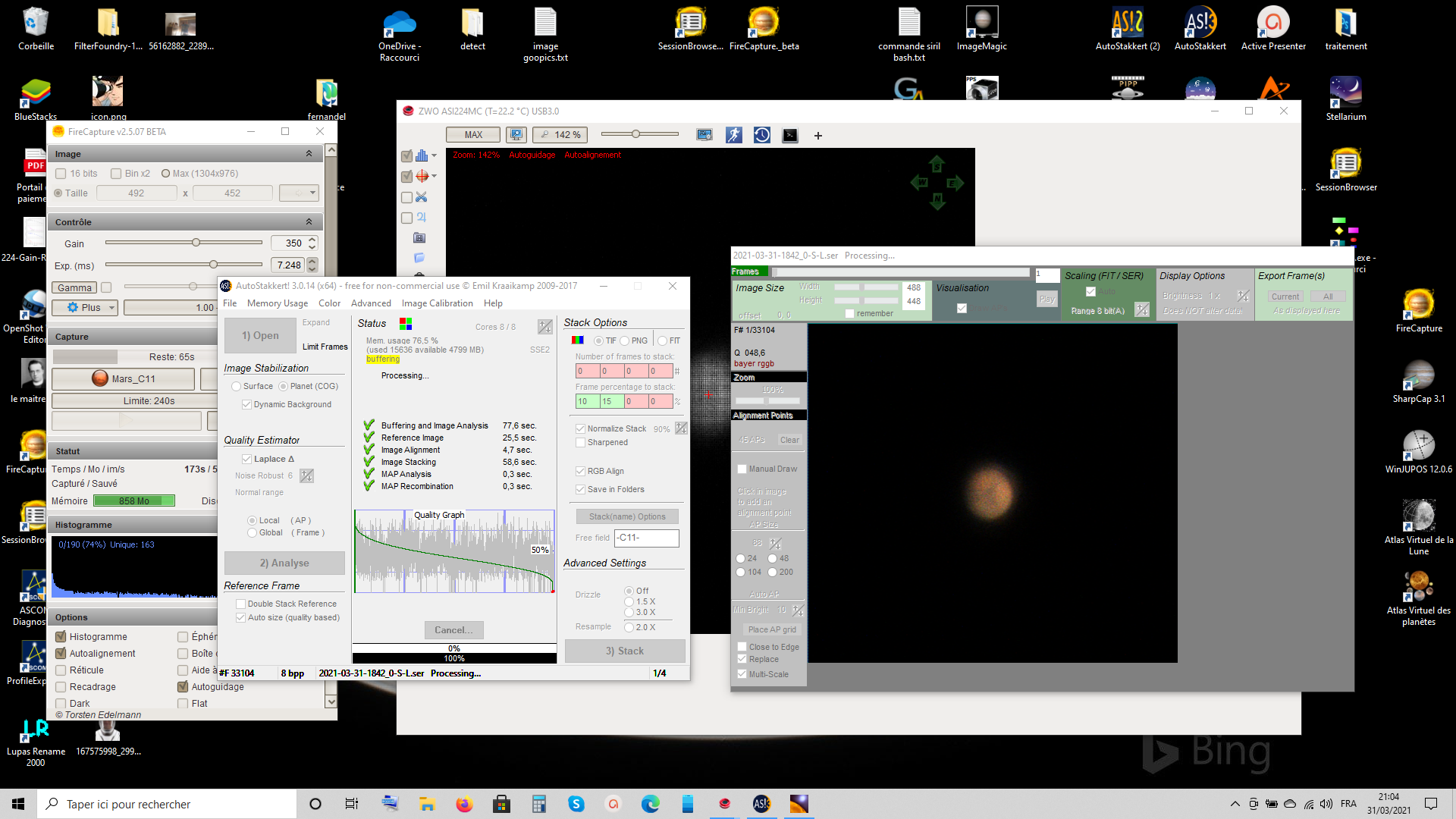1456x819 pixels.
Task: Click the histogram bar chart icon
Action: click(x=422, y=155)
